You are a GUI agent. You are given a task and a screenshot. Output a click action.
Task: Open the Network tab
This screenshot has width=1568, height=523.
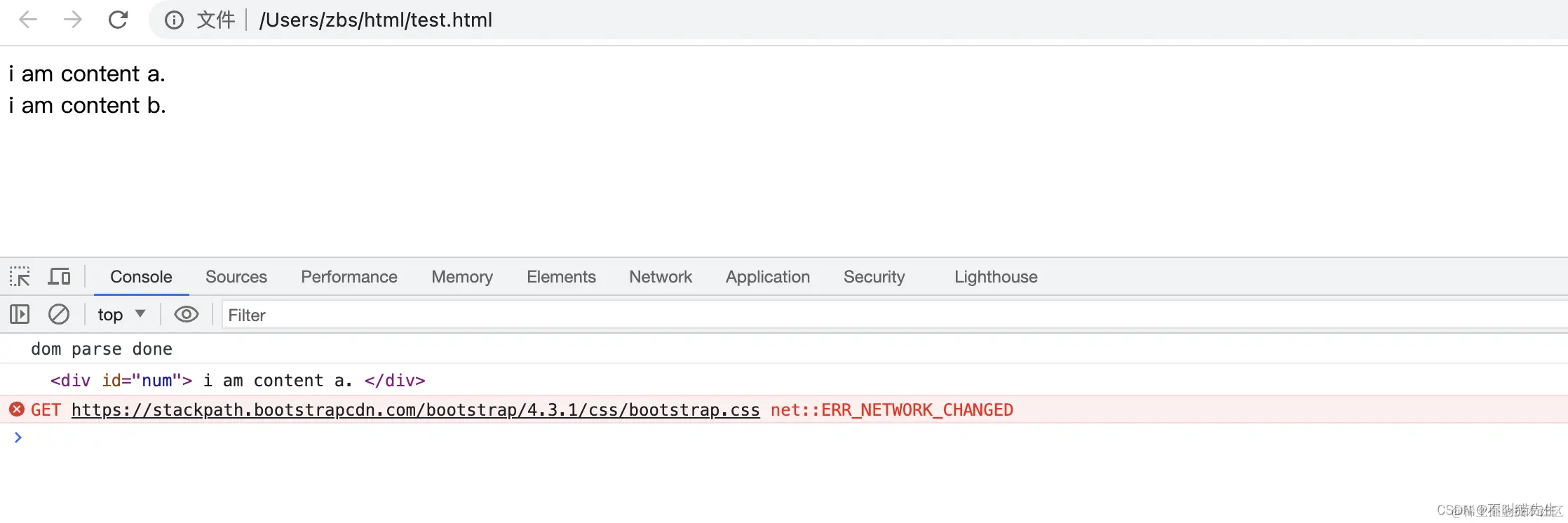point(661,277)
